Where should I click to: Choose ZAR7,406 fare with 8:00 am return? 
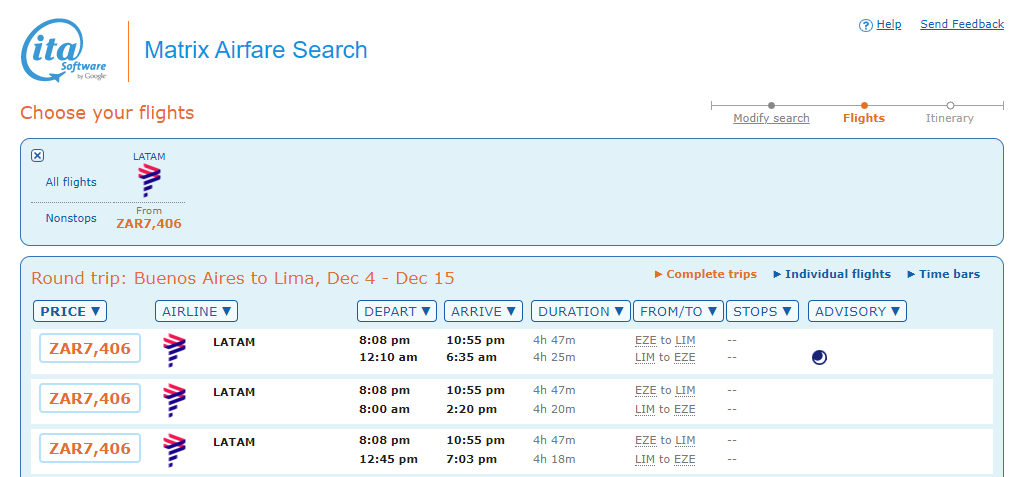click(x=90, y=398)
